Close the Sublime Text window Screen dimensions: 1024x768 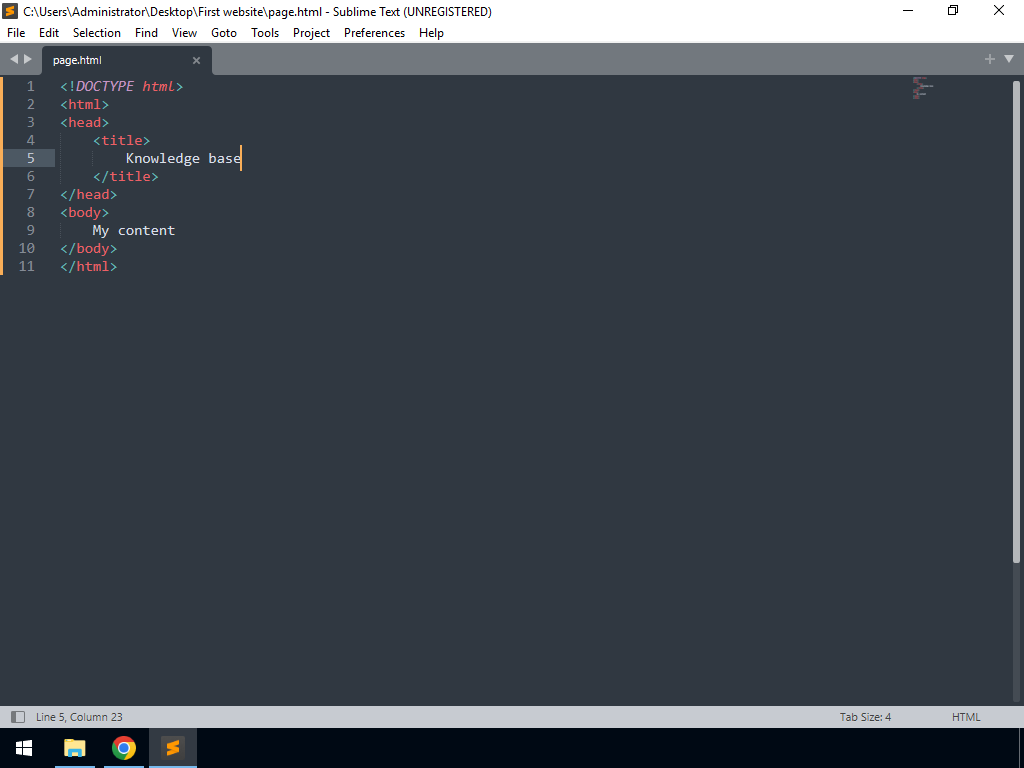click(x=999, y=11)
